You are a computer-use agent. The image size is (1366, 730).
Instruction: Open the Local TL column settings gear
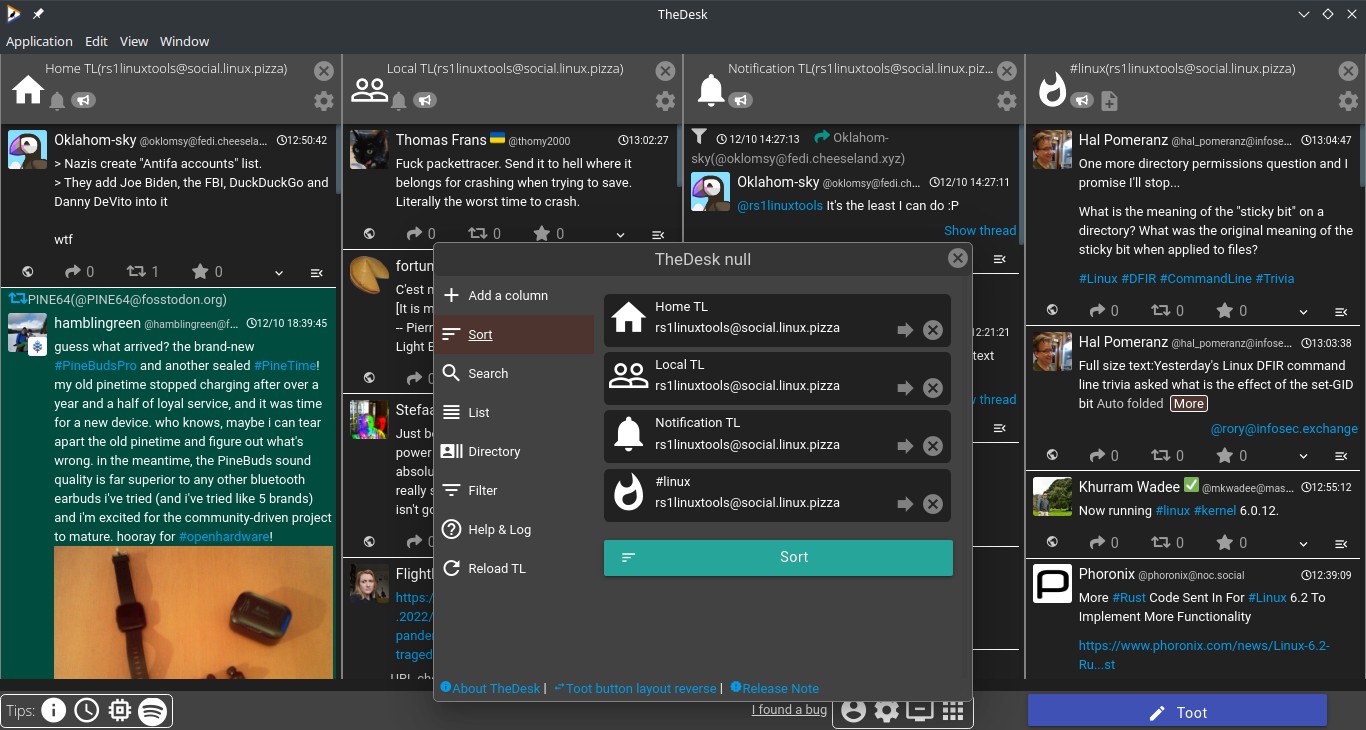[665, 101]
